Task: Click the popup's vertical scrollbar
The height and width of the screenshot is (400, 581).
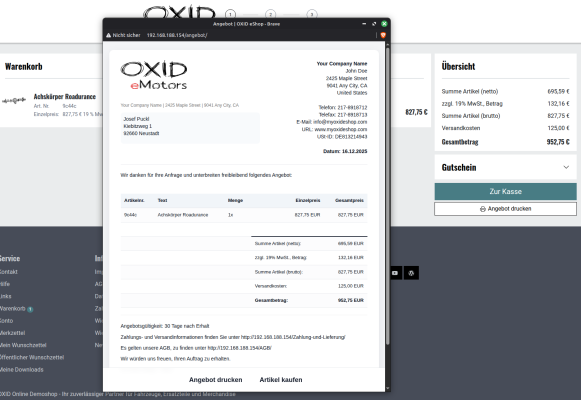Action: pyautogui.click(x=388, y=196)
